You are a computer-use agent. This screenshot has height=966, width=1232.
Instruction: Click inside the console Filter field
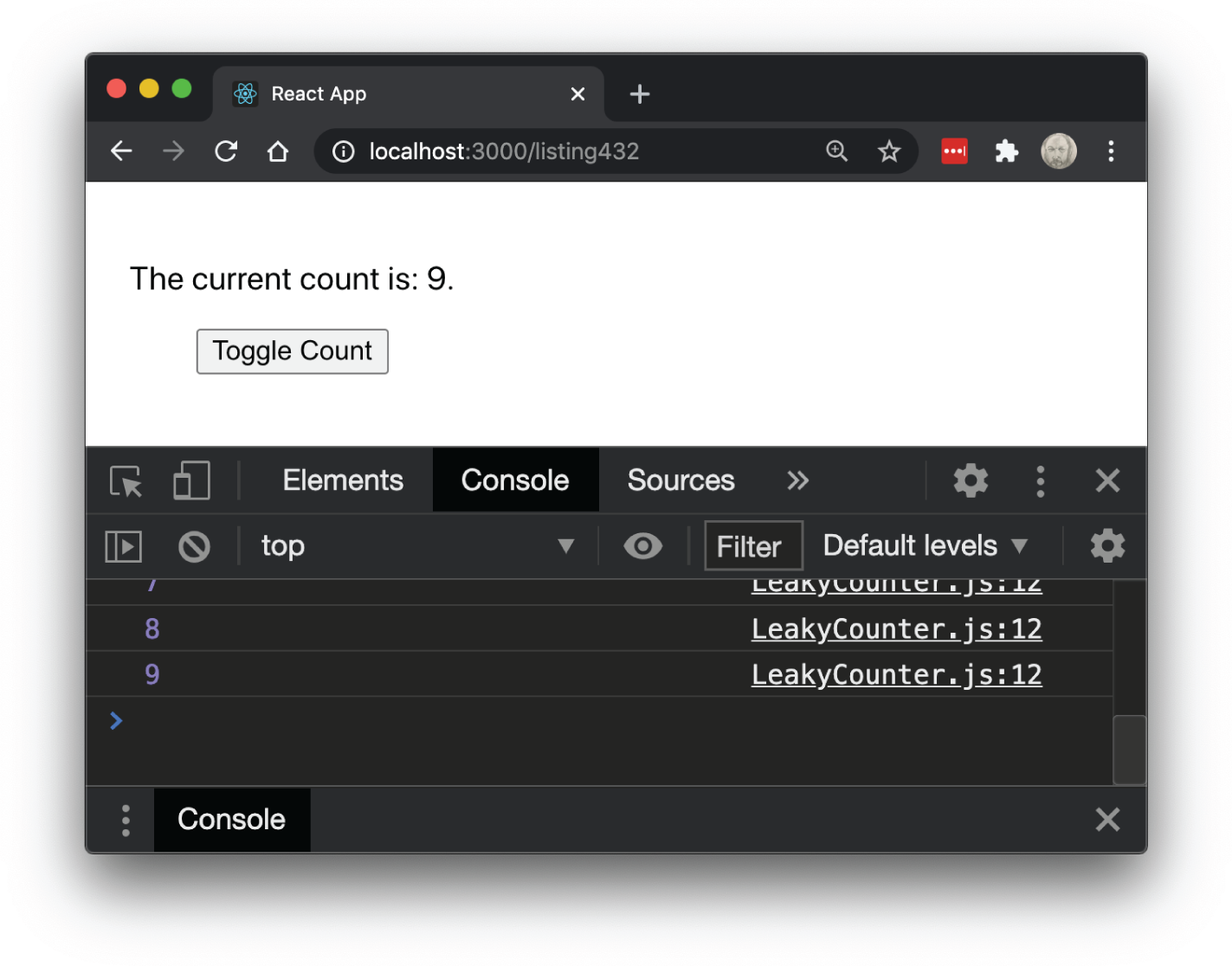point(751,546)
